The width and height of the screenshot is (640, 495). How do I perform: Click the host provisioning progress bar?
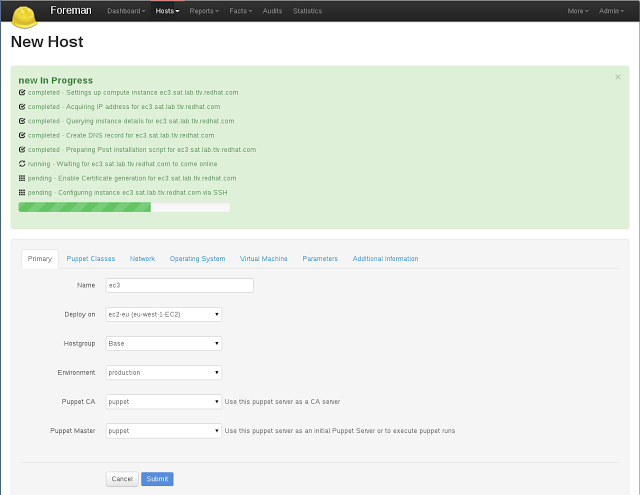pyautogui.click(x=124, y=207)
